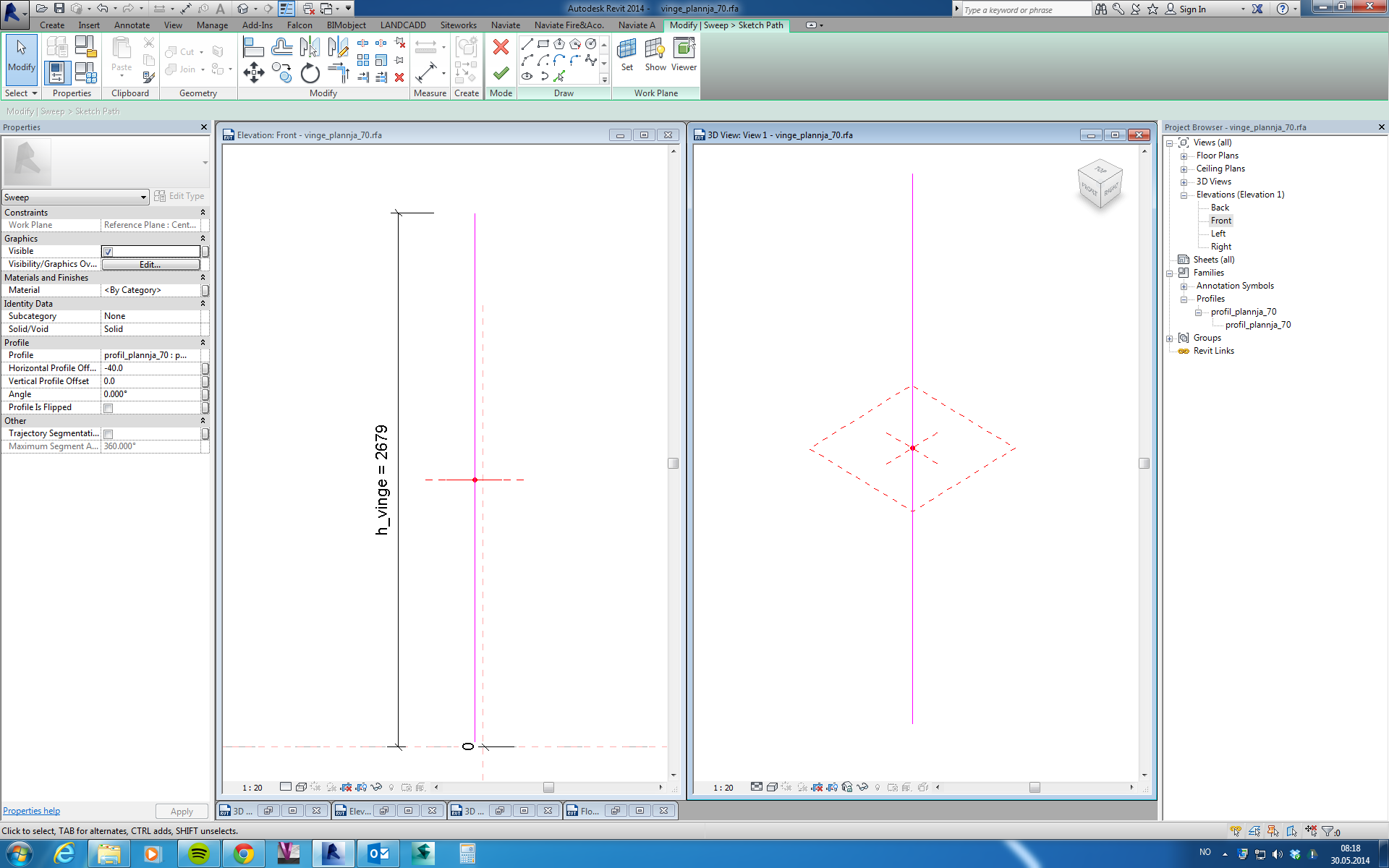Toggle the Visible checkbox
This screenshot has height=868, width=1389.
(108, 252)
